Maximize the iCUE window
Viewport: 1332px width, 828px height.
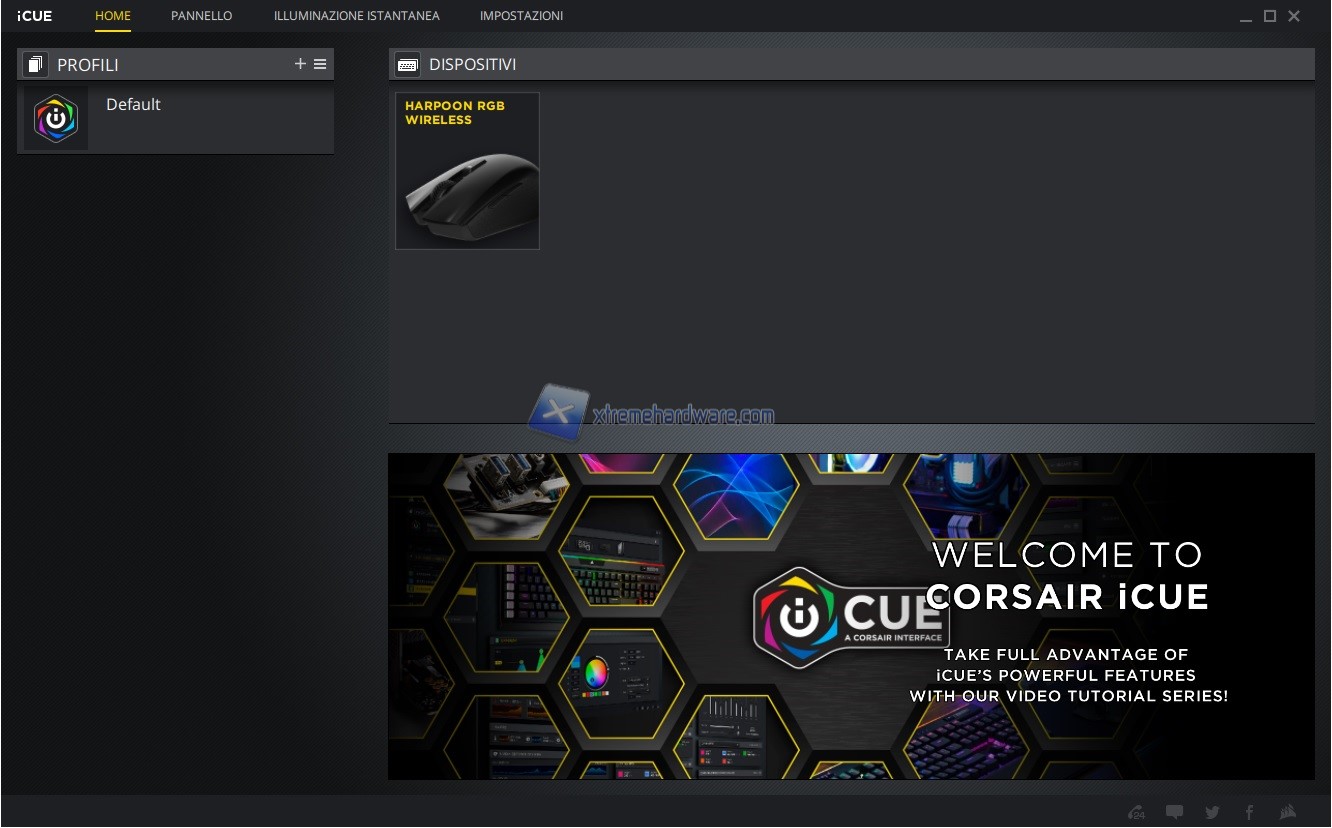point(1270,16)
